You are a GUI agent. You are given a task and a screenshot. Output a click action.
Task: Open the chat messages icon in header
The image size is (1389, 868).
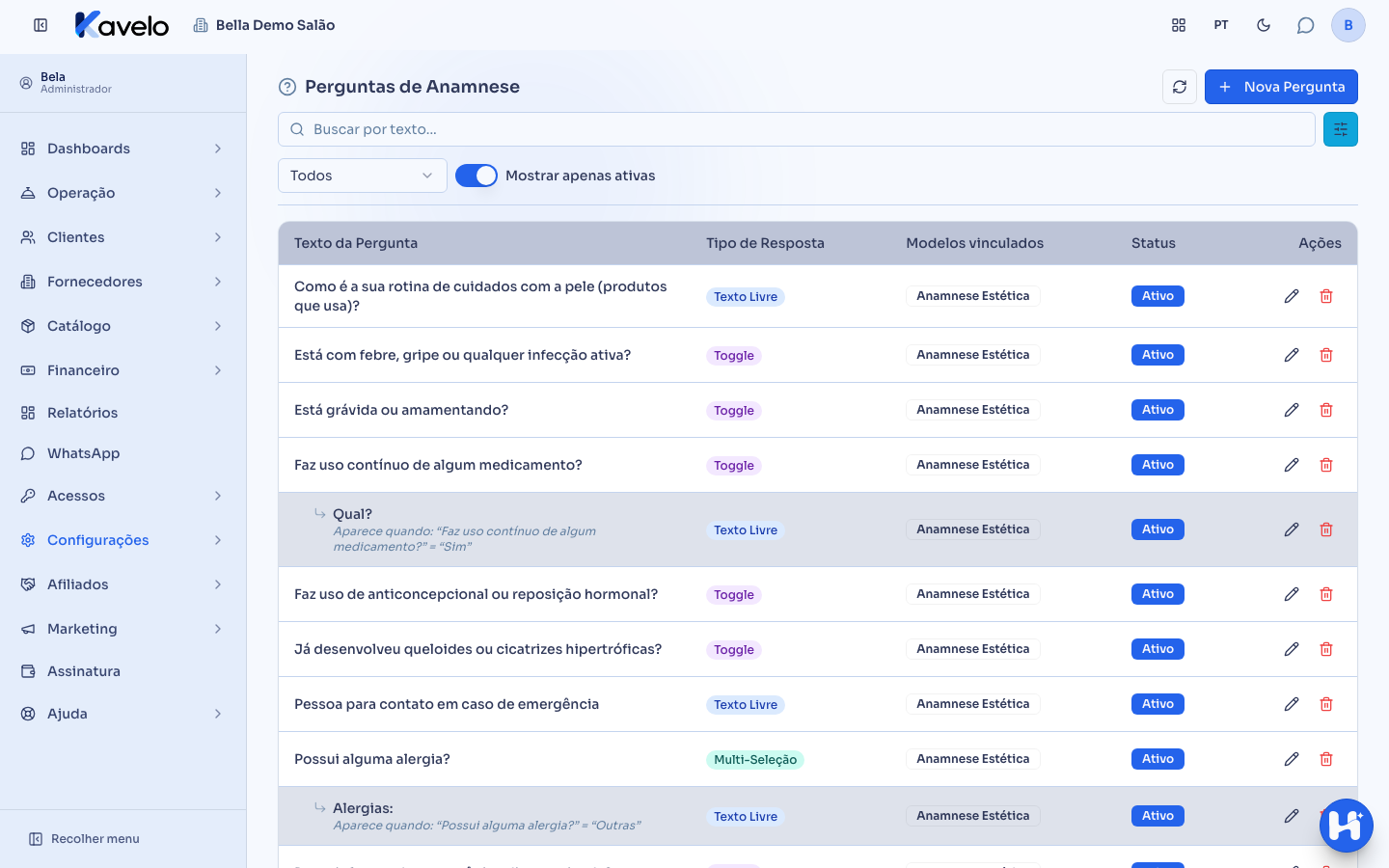[1306, 25]
